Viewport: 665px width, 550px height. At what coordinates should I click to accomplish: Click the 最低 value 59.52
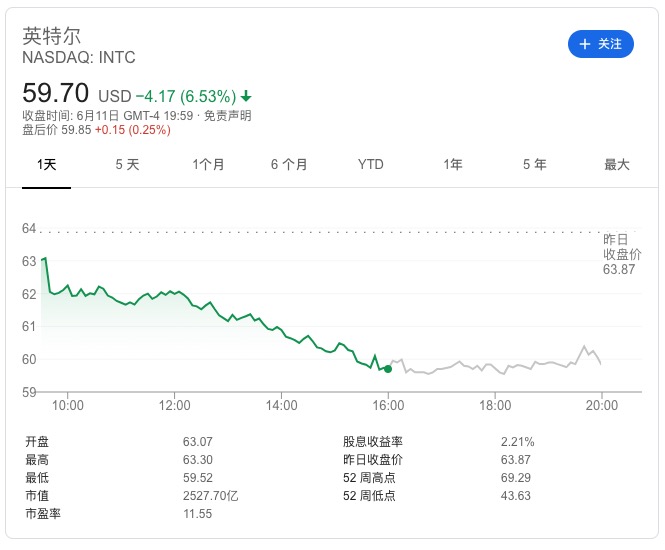(x=198, y=478)
